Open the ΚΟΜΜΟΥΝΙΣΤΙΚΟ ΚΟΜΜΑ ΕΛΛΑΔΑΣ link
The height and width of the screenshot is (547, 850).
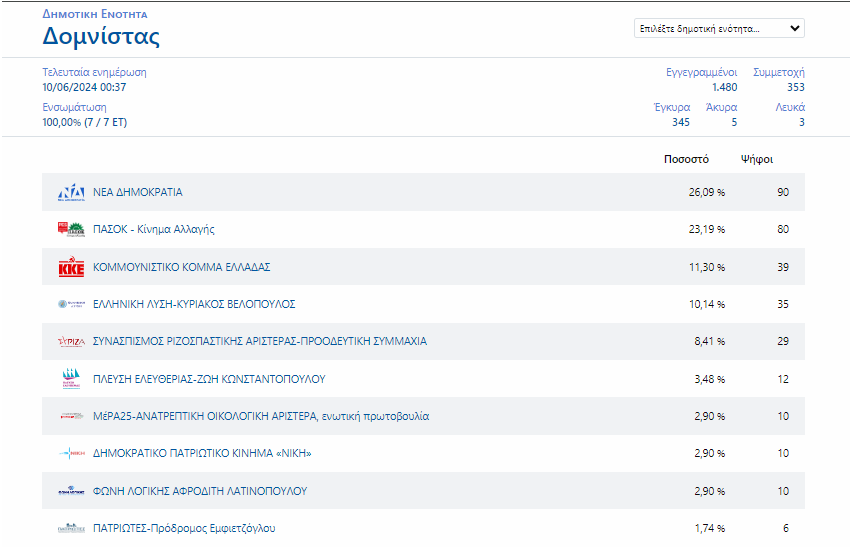[182, 267]
